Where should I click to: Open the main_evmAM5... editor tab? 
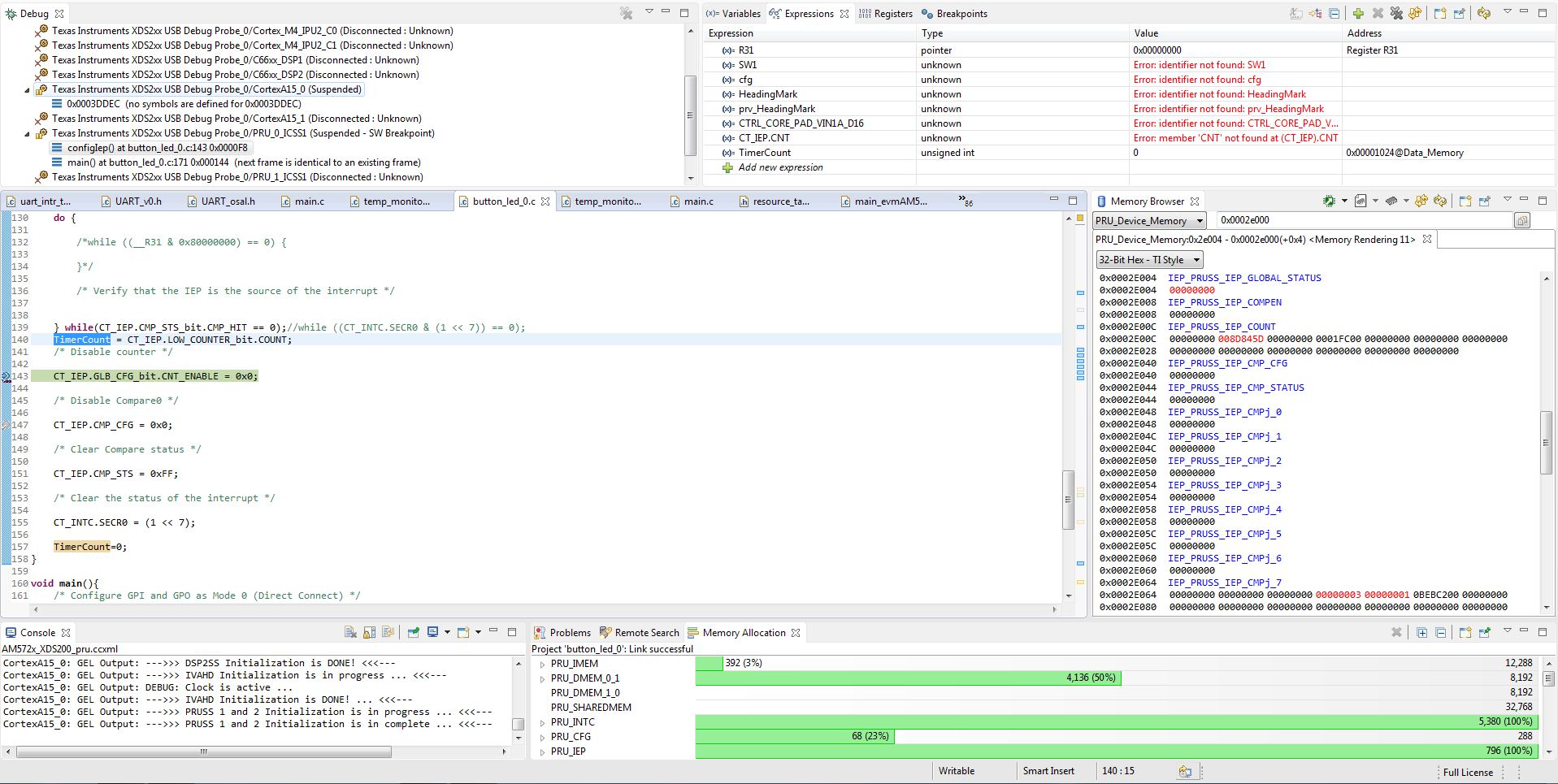tap(883, 201)
